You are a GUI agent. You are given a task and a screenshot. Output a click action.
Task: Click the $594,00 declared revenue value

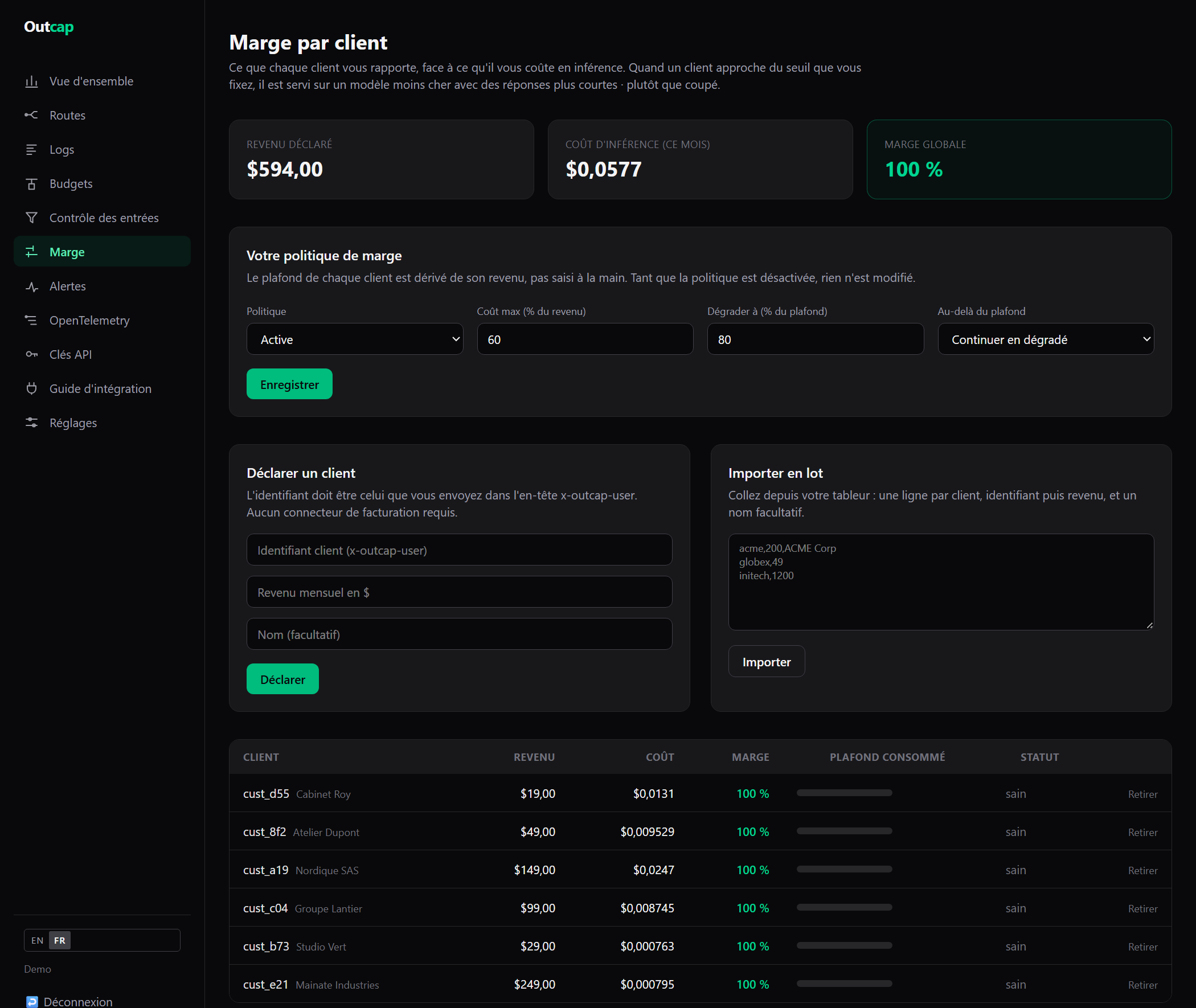(285, 169)
